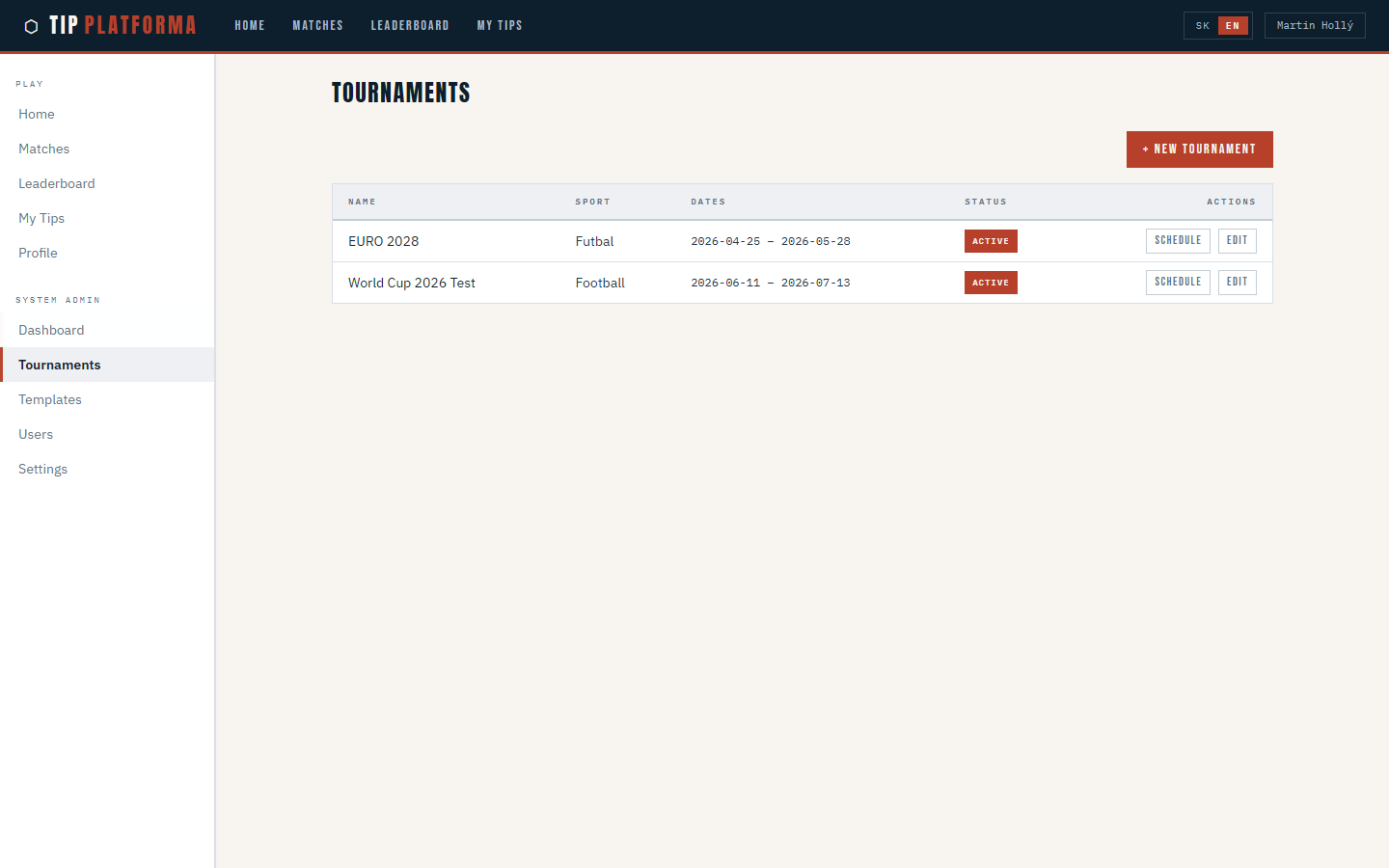Switch language to SK

click(1202, 26)
